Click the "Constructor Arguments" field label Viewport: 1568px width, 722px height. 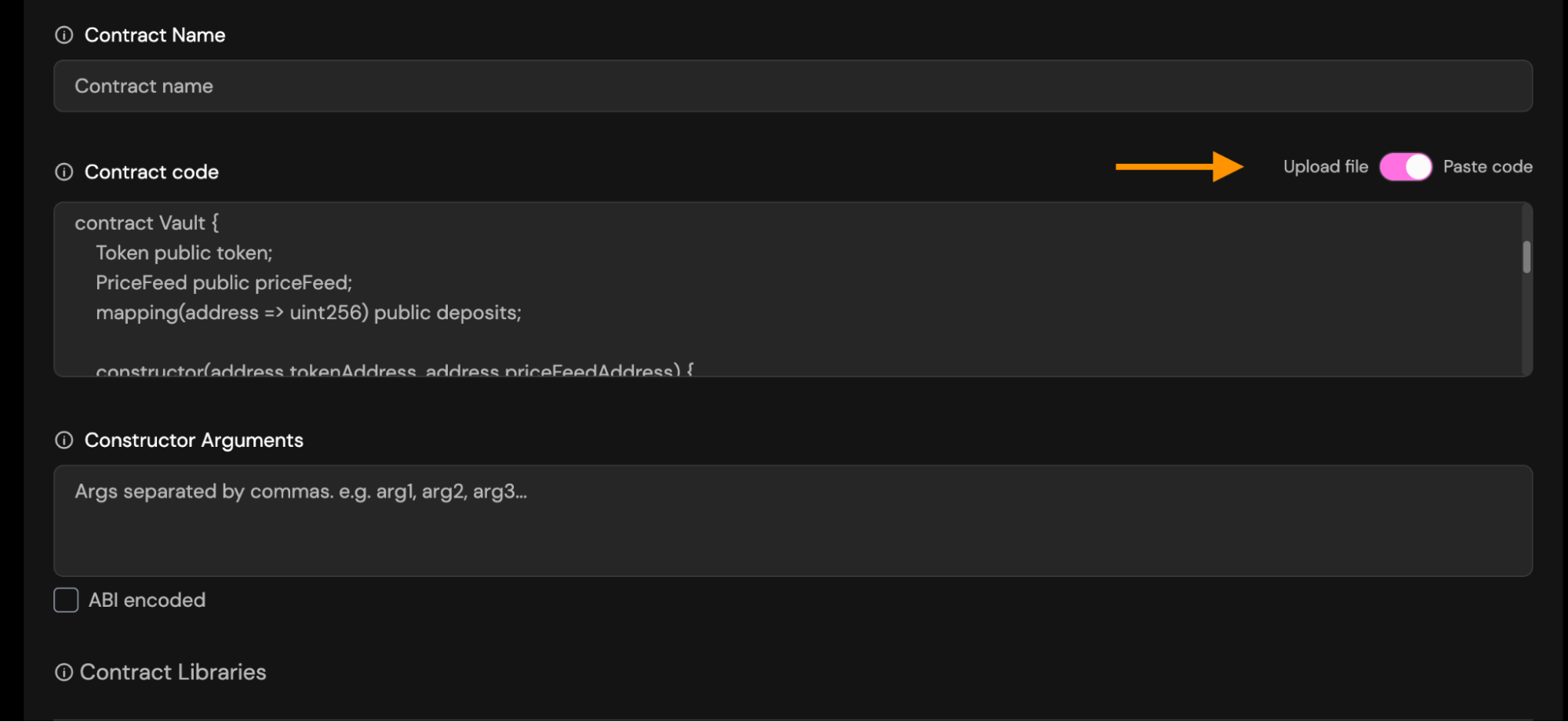pyautogui.click(x=194, y=441)
